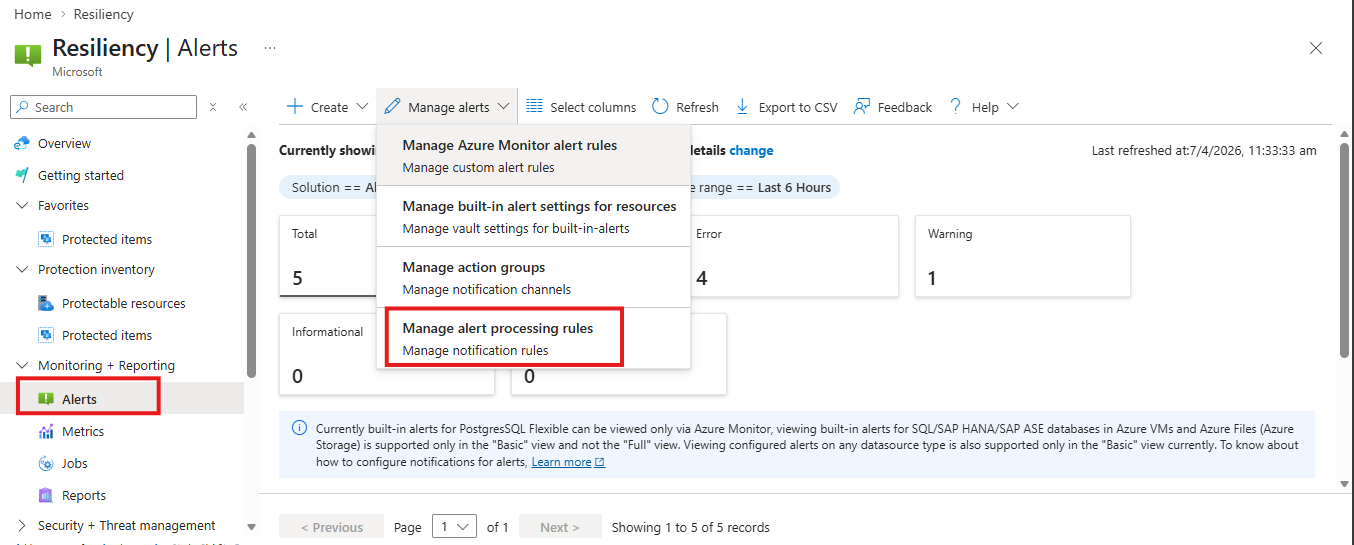Click the Select columns list icon

(x=534, y=106)
